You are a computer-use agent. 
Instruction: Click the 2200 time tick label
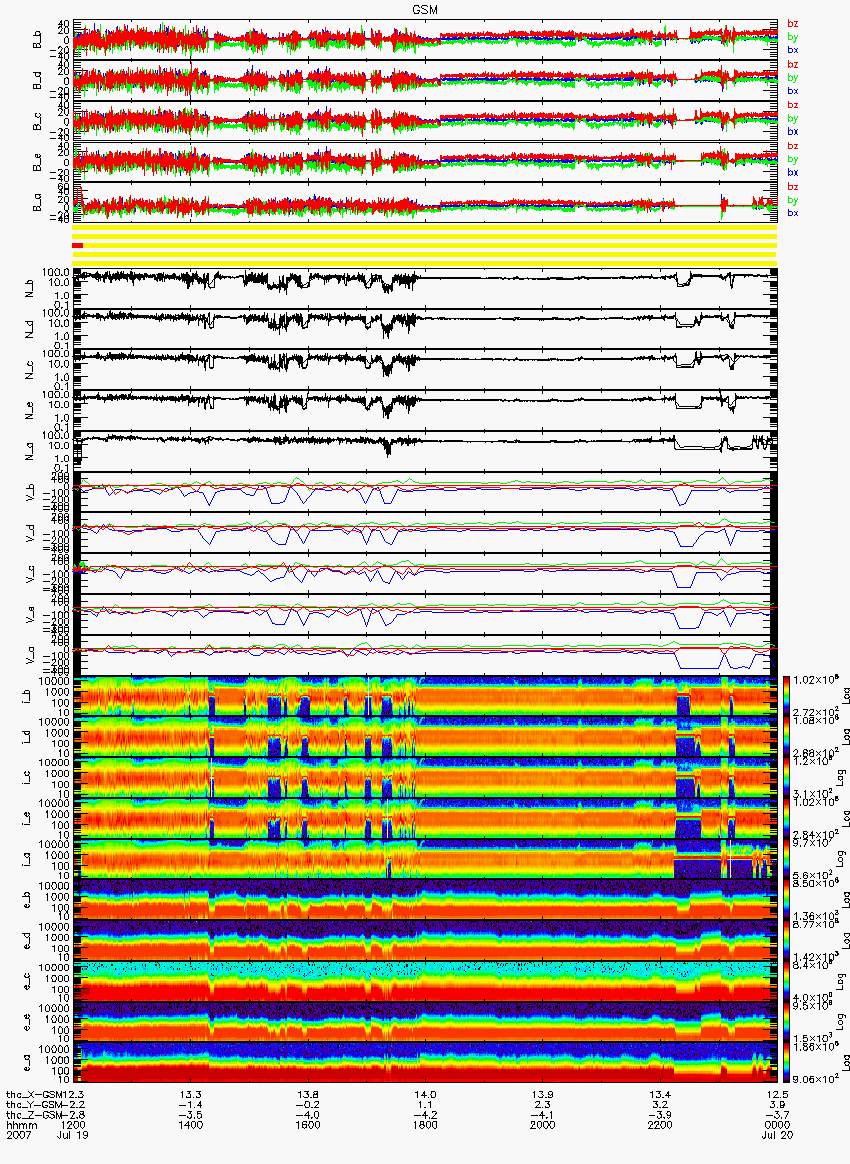660,1125
